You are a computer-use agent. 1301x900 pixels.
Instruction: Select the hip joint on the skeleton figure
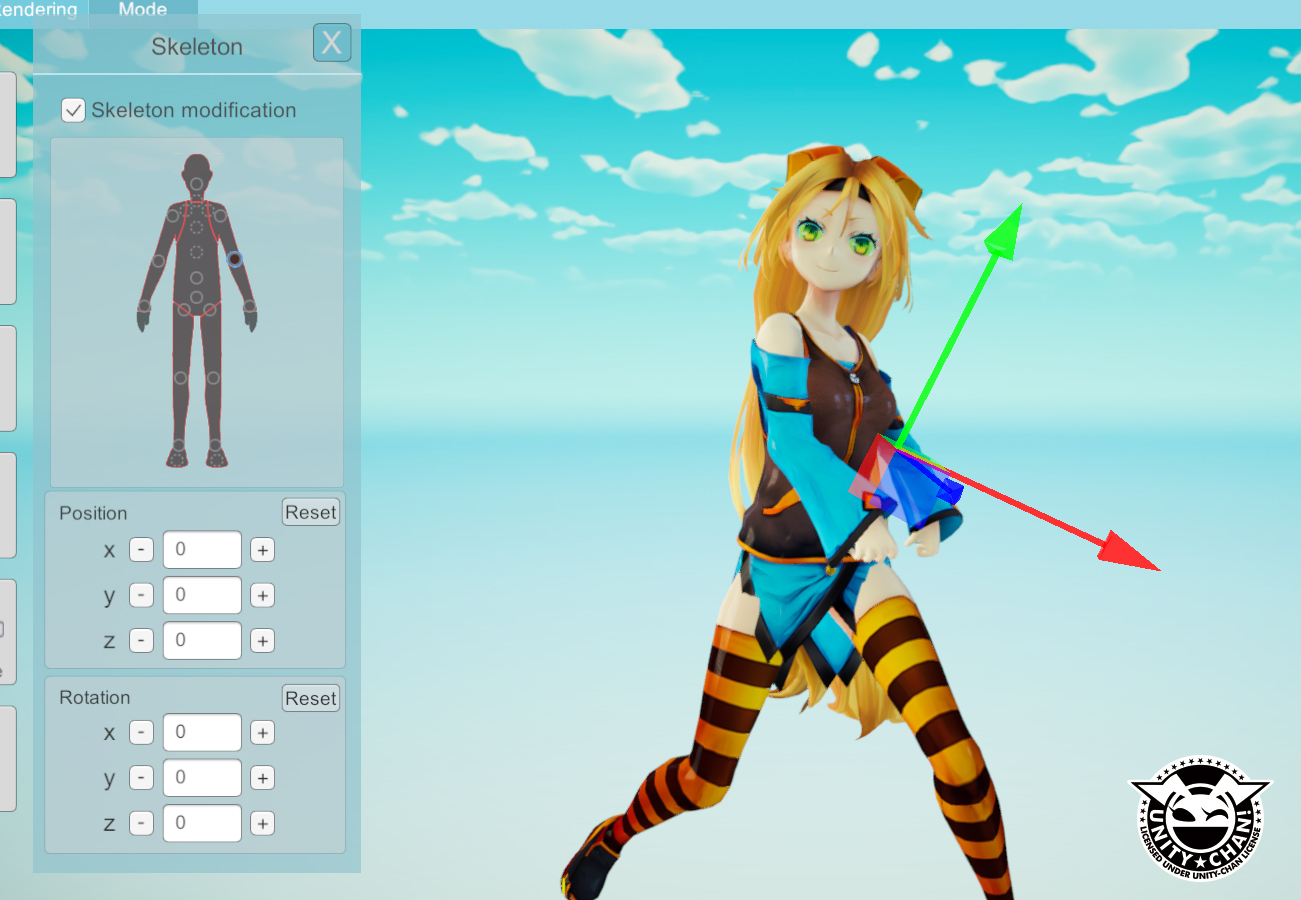pyautogui.click(x=196, y=295)
